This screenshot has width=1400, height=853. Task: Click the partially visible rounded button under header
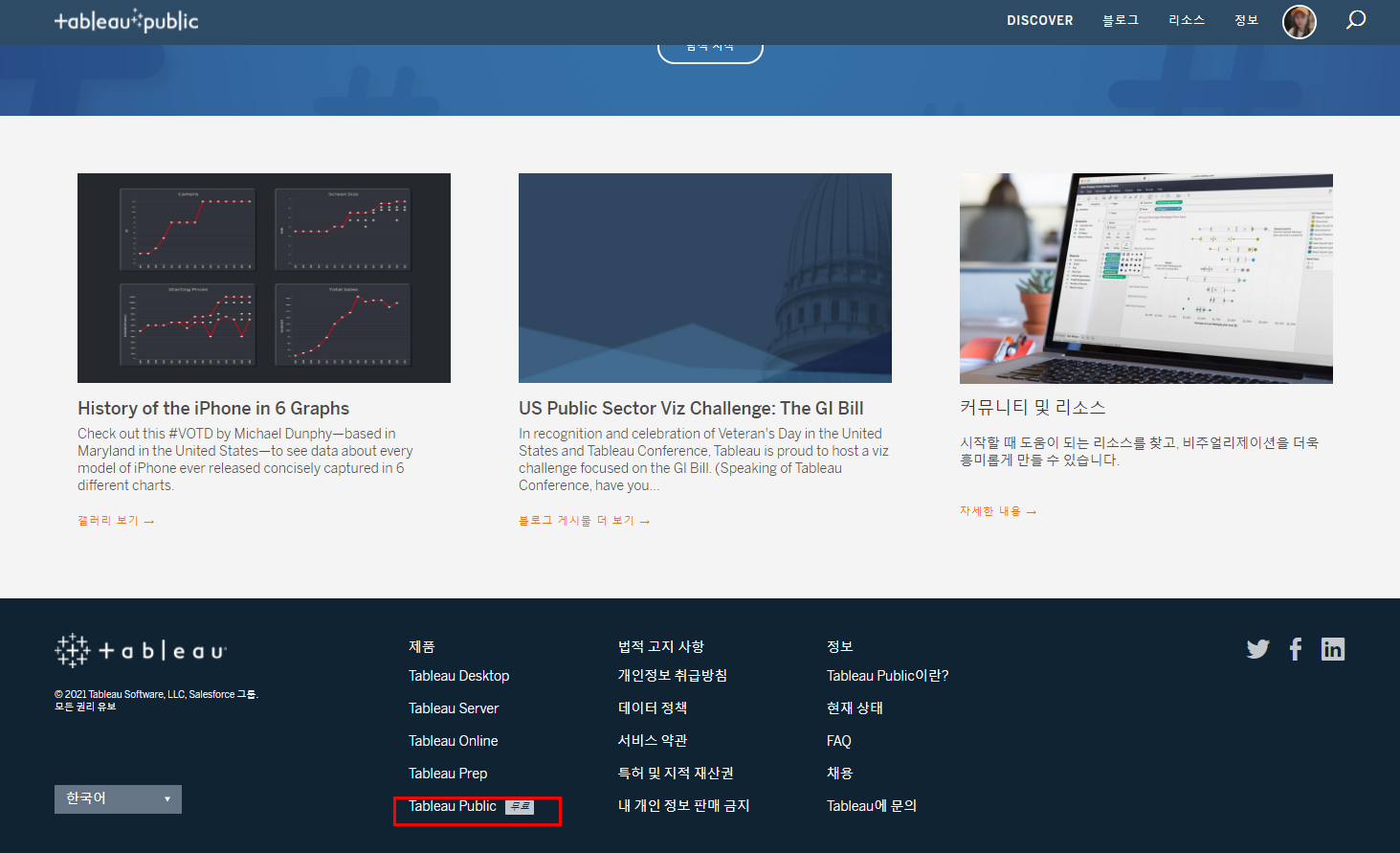pos(710,53)
